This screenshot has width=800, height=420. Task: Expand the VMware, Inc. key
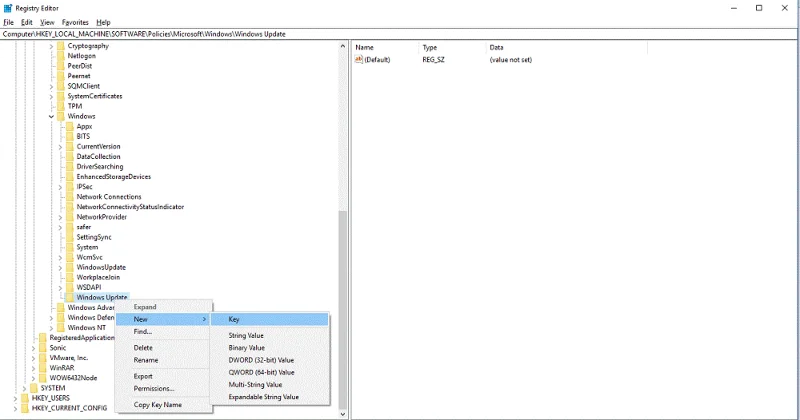[33, 358]
